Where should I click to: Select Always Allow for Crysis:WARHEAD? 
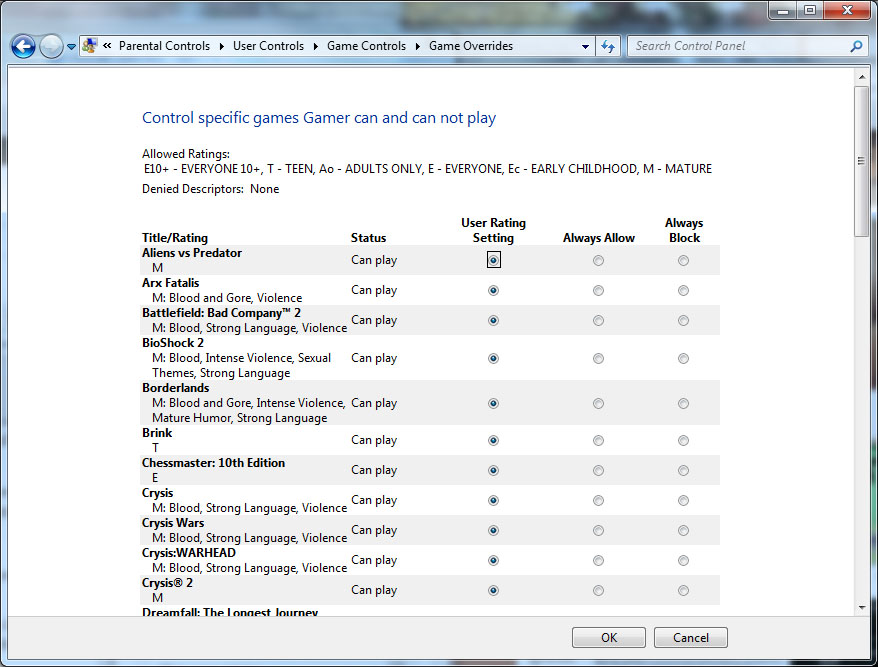coord(599,561)
